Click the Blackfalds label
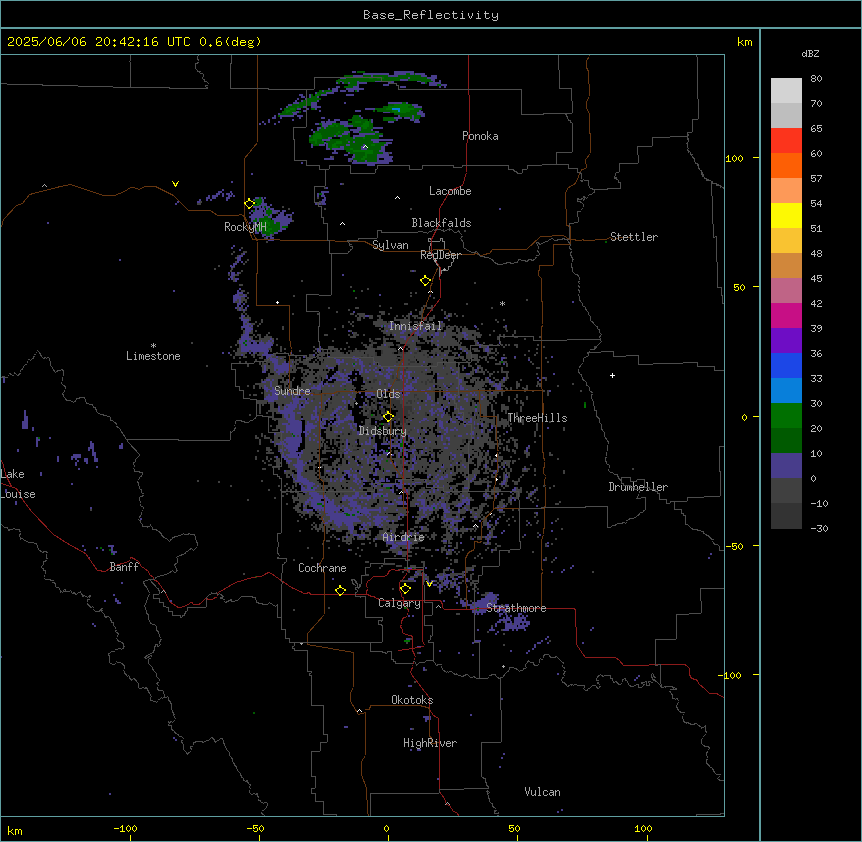Viewport: 862px width, 842px height. click(x=441, y=223)
